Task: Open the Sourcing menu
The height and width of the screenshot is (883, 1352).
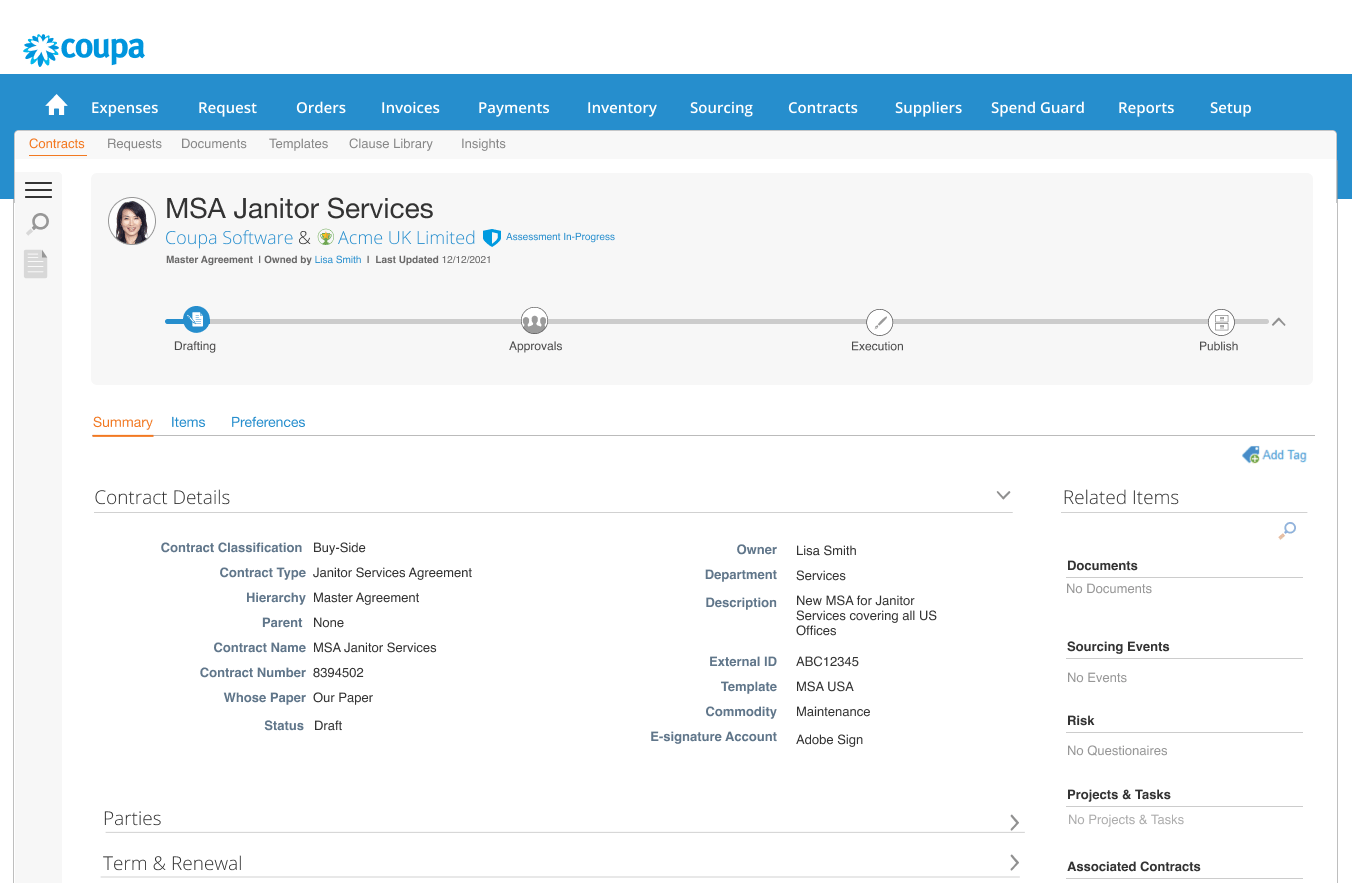Action: (721, 108)
